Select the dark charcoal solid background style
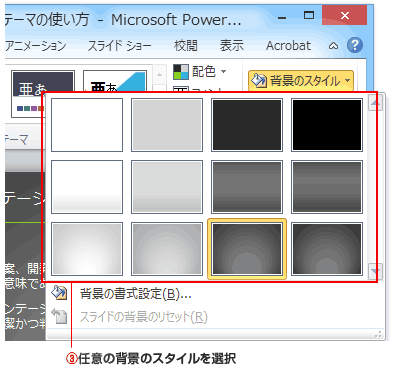The width and height of the screenshot is (397, 375). (247, 125)
